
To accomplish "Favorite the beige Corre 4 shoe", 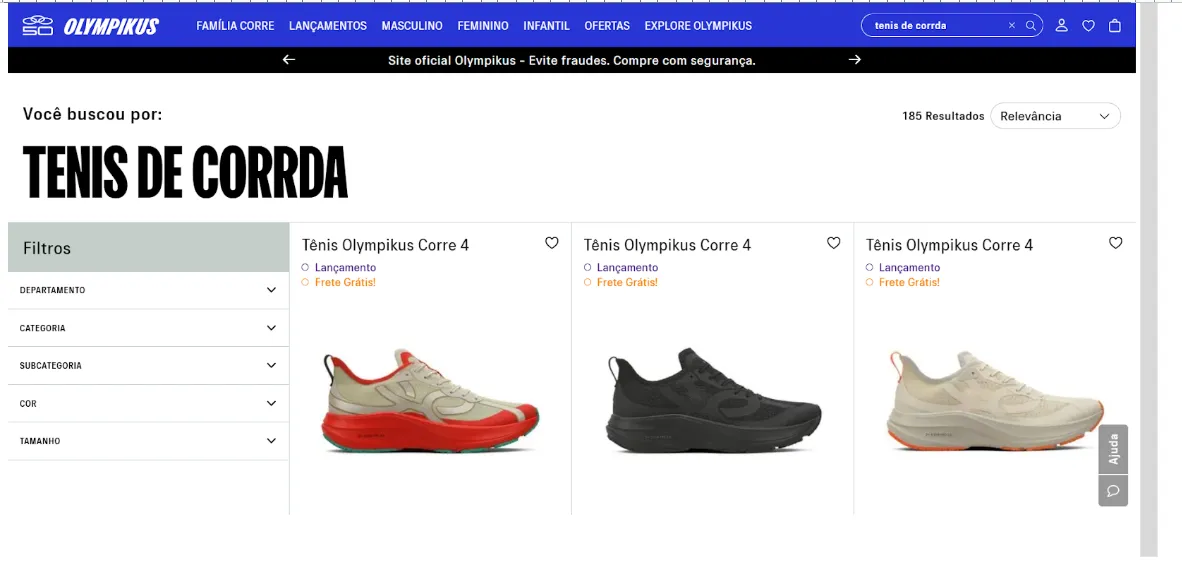I will pos(1116,243).
